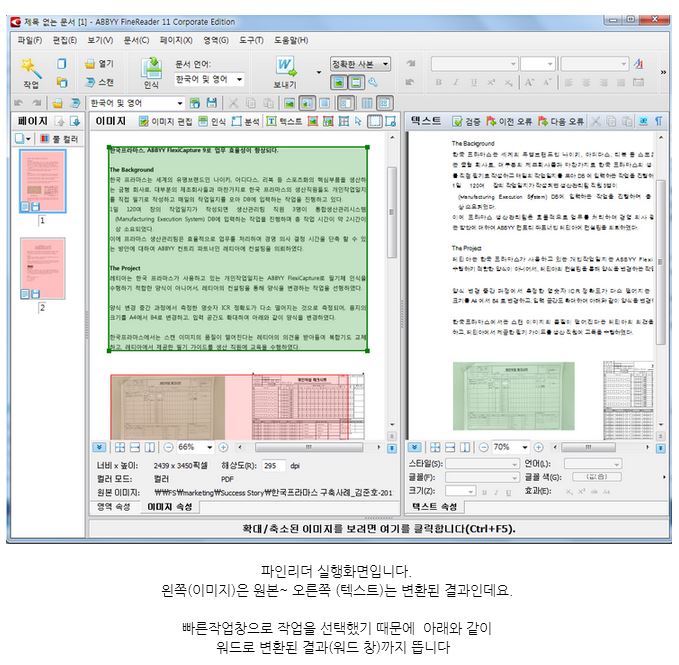The image size is (679, 665).
Task: Click the cut scissors icon in toolbar
Action: (x=233, y=103)
